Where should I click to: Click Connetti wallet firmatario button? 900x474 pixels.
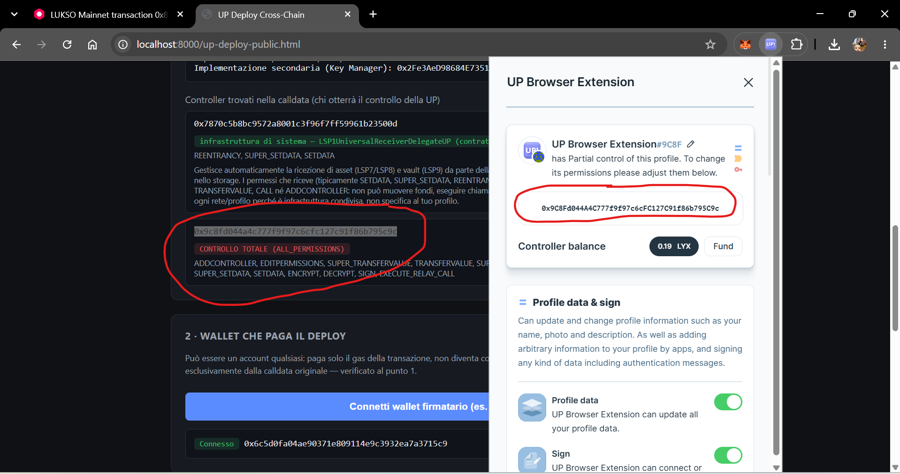pos(337,406)
